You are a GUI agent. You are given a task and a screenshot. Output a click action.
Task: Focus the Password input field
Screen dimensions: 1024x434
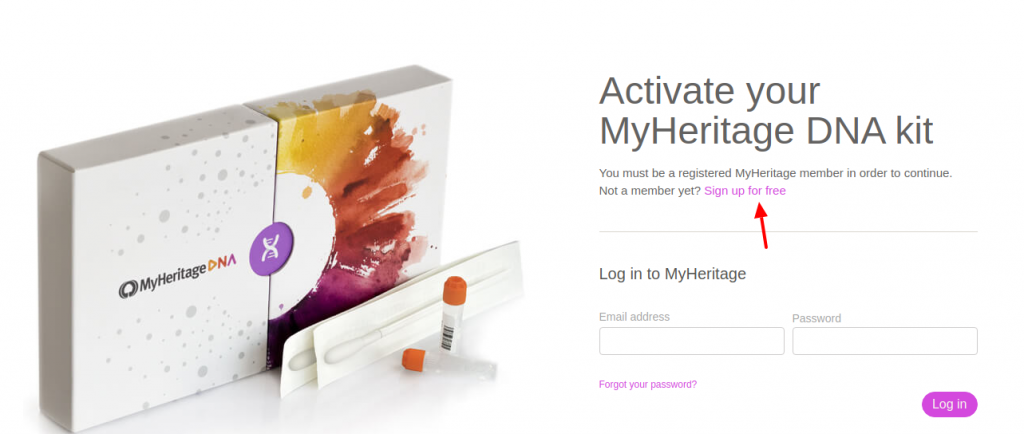(x=885, y=341)
